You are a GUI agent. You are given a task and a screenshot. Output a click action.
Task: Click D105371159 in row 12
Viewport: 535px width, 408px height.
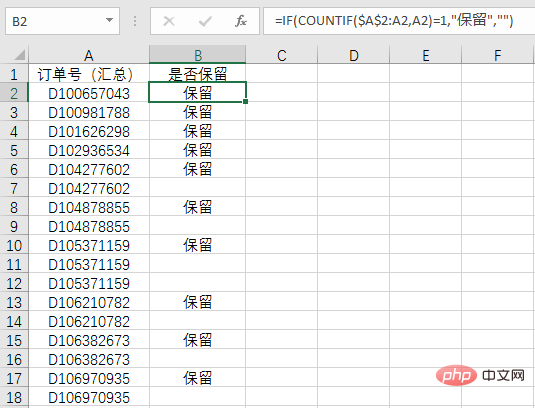[89, 283]
